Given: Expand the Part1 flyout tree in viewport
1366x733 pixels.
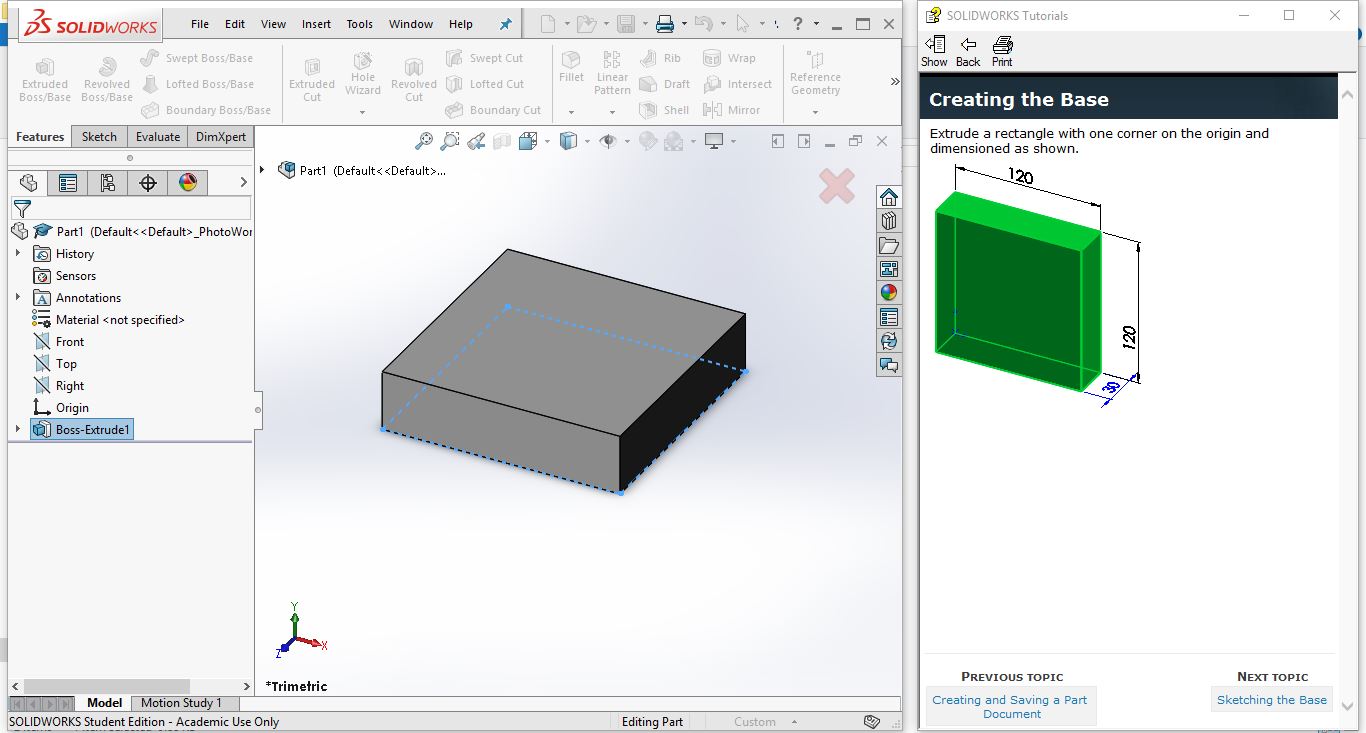Looking at the screenshot, I should tap(263, 170).
